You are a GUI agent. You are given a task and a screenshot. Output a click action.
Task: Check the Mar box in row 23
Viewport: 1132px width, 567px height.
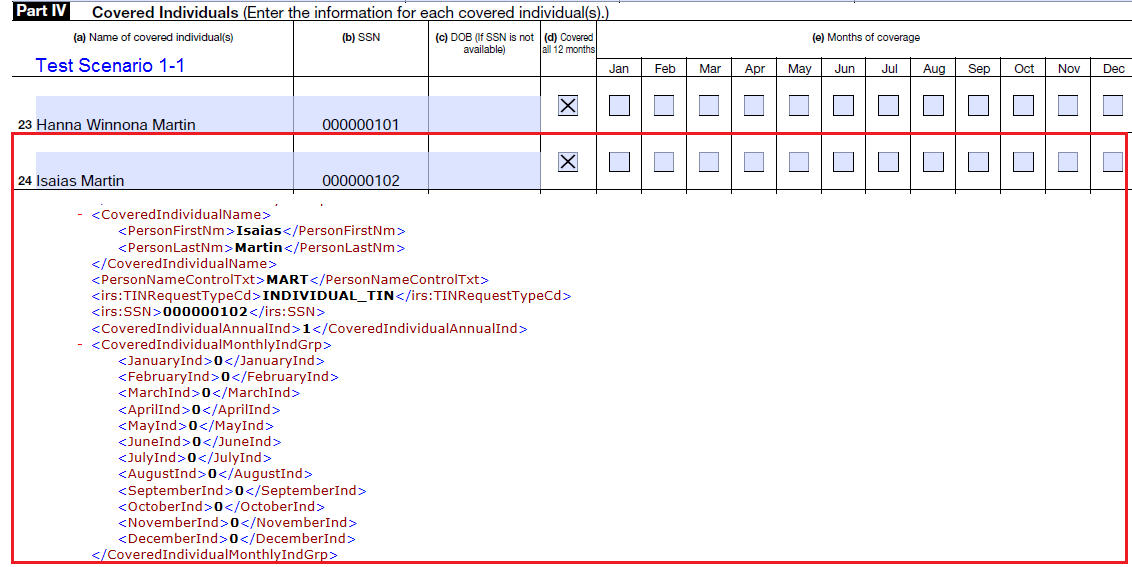(709, 106)
